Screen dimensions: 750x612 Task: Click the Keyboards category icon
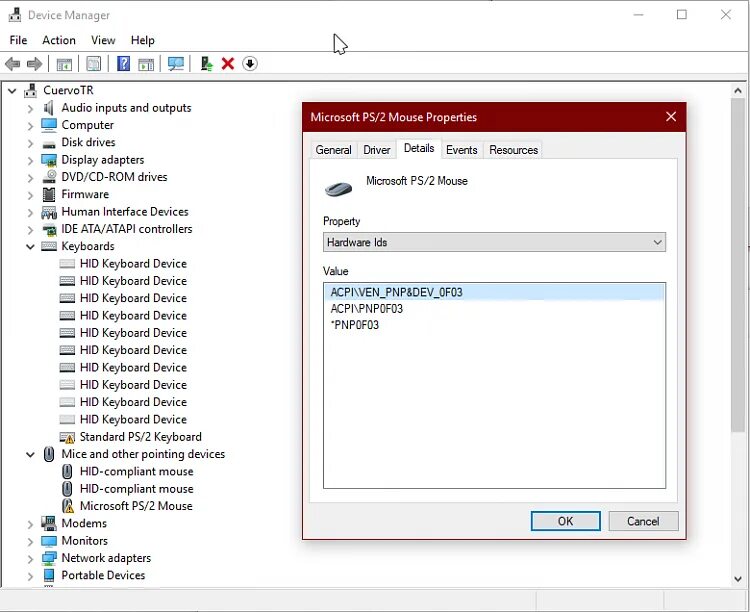tap(49, 246)
